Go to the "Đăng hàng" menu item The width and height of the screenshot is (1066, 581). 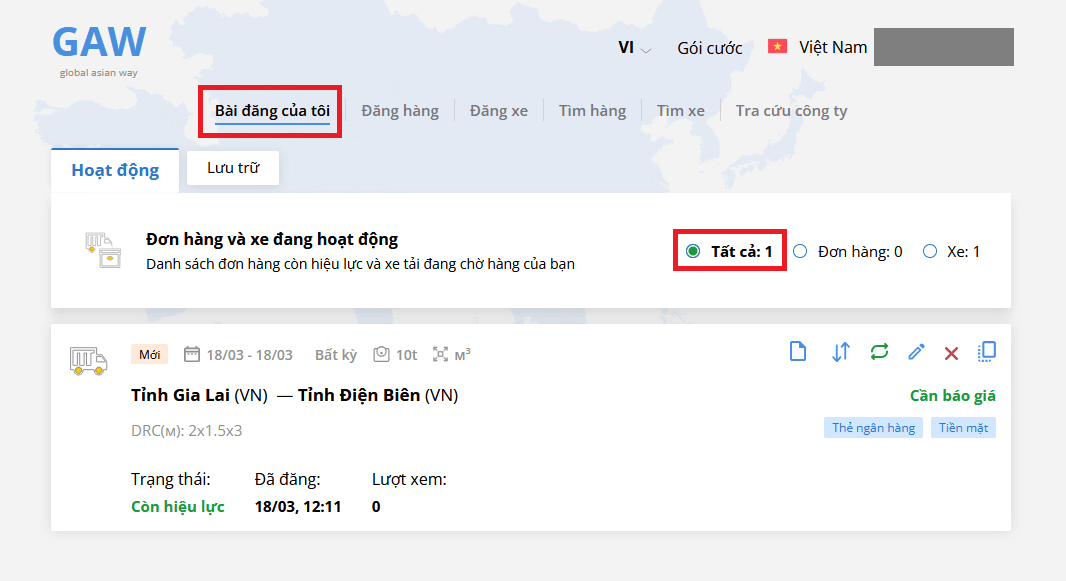[400, 111]
